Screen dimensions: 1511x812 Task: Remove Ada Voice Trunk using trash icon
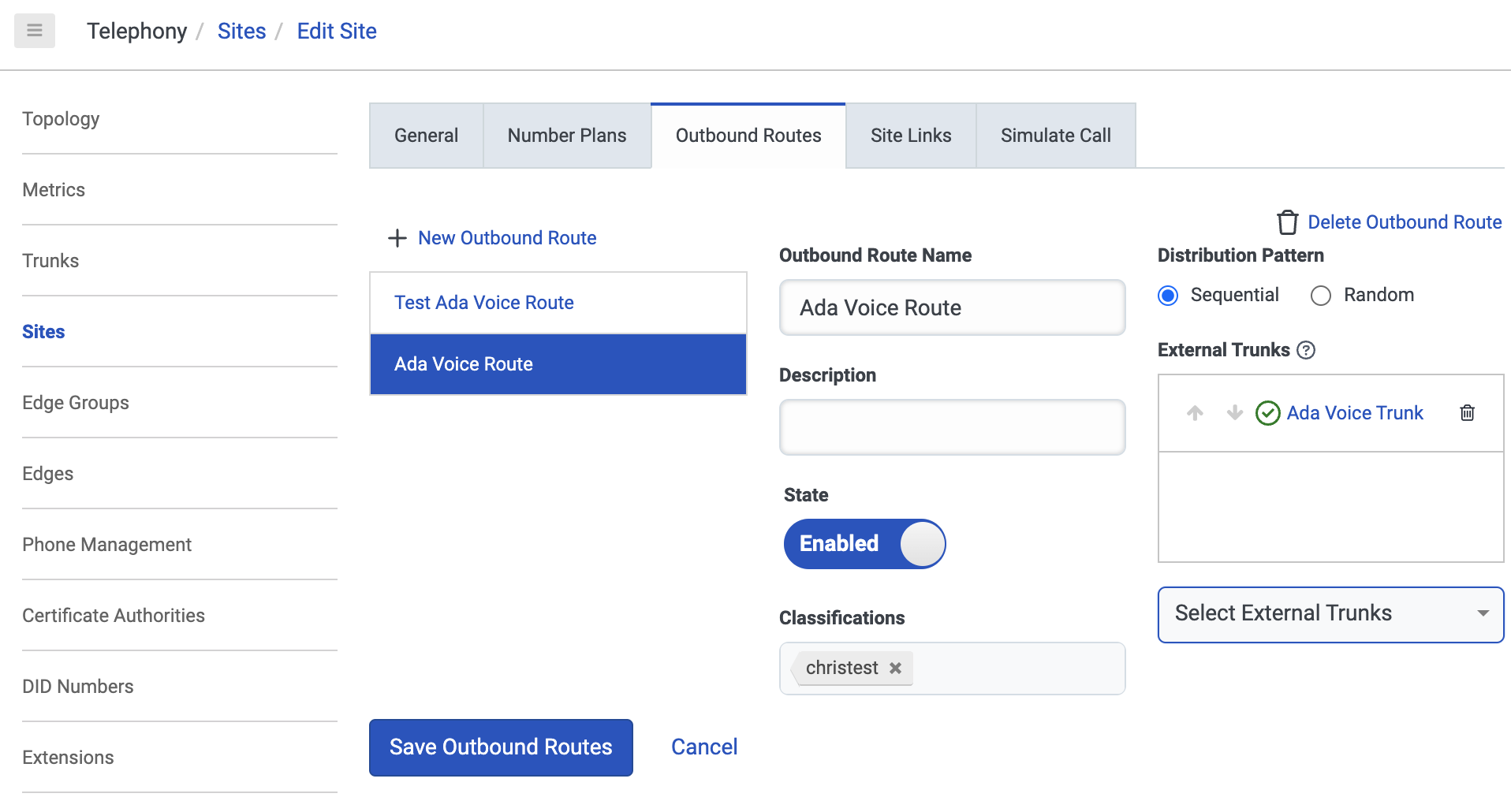[x=1467, y=413]
